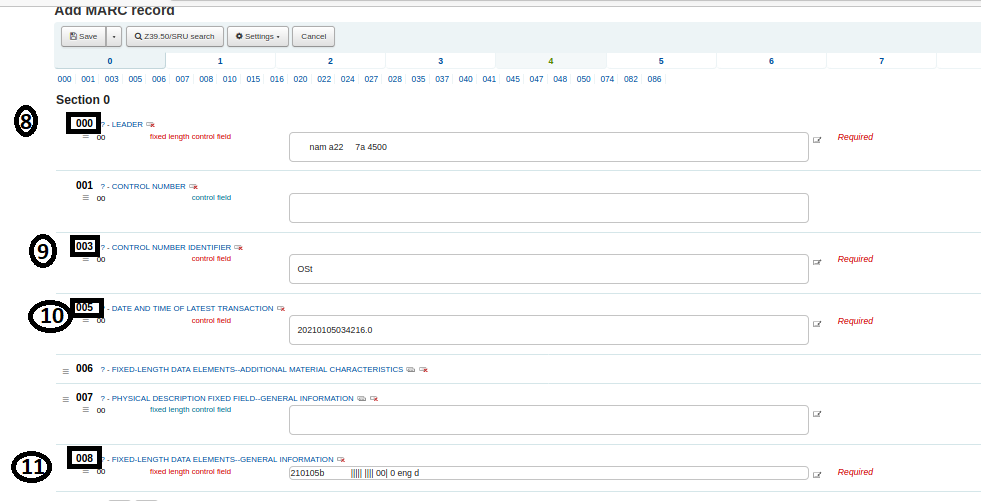Click DATE AND TIME OF LATEST TRANSACTION label

pyautogui.click(x=192, y=308)
